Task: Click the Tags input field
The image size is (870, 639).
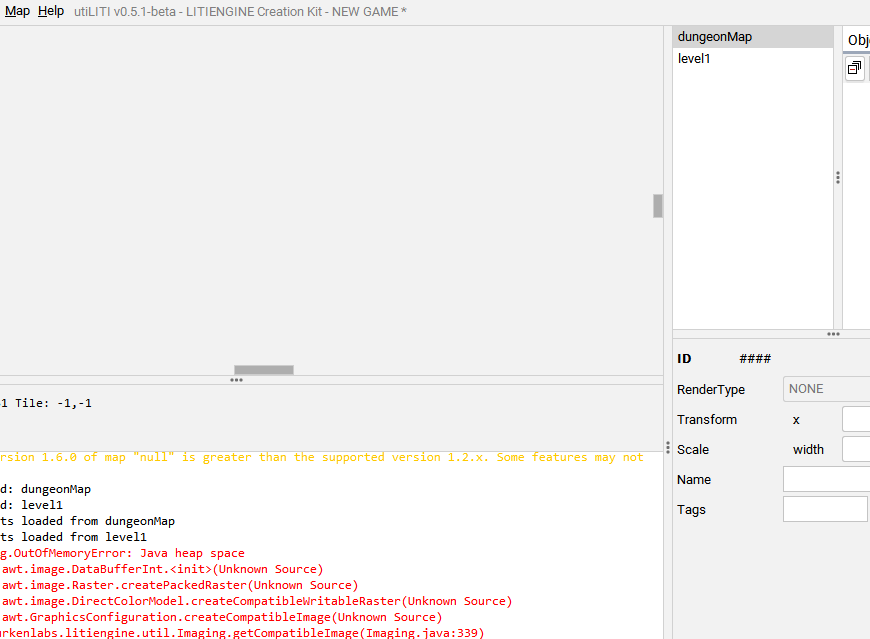Action: pyautogui.click(x=824, y=508)
